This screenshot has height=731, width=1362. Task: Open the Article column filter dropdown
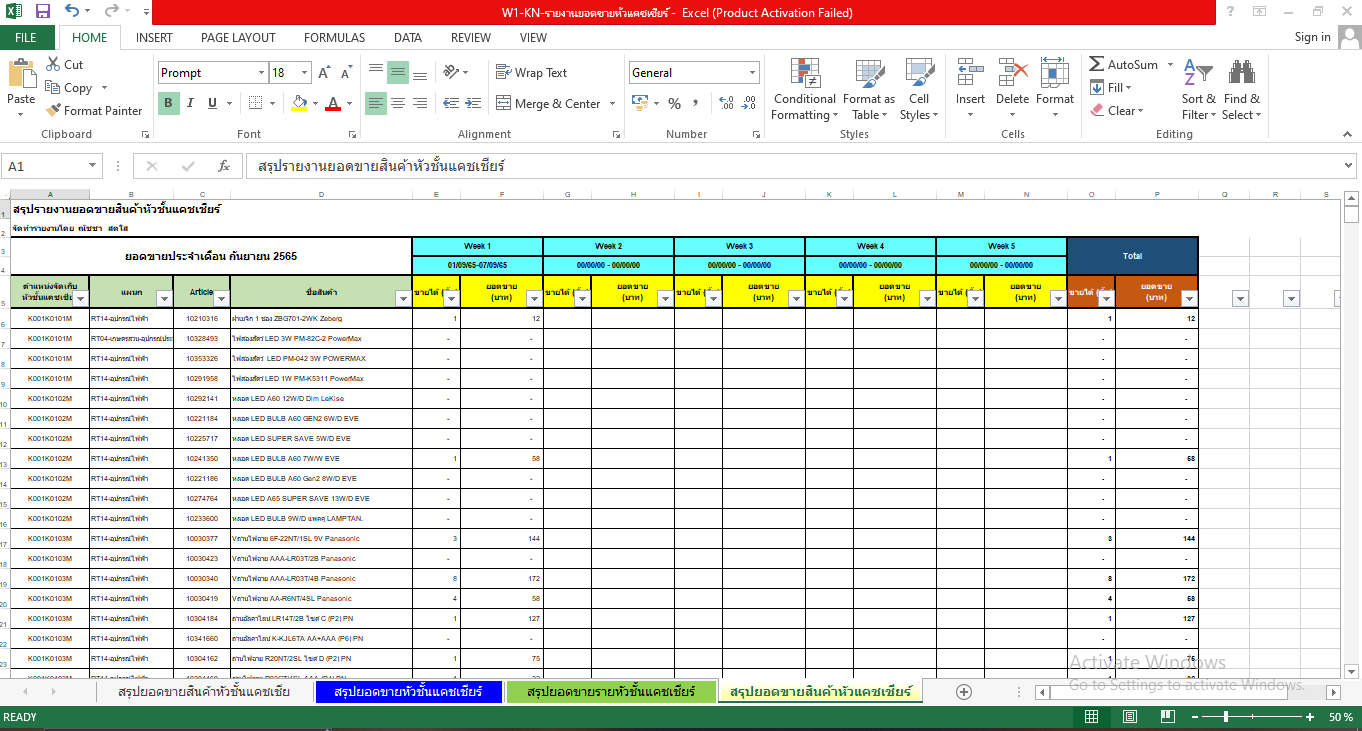[x=219, y=298]
